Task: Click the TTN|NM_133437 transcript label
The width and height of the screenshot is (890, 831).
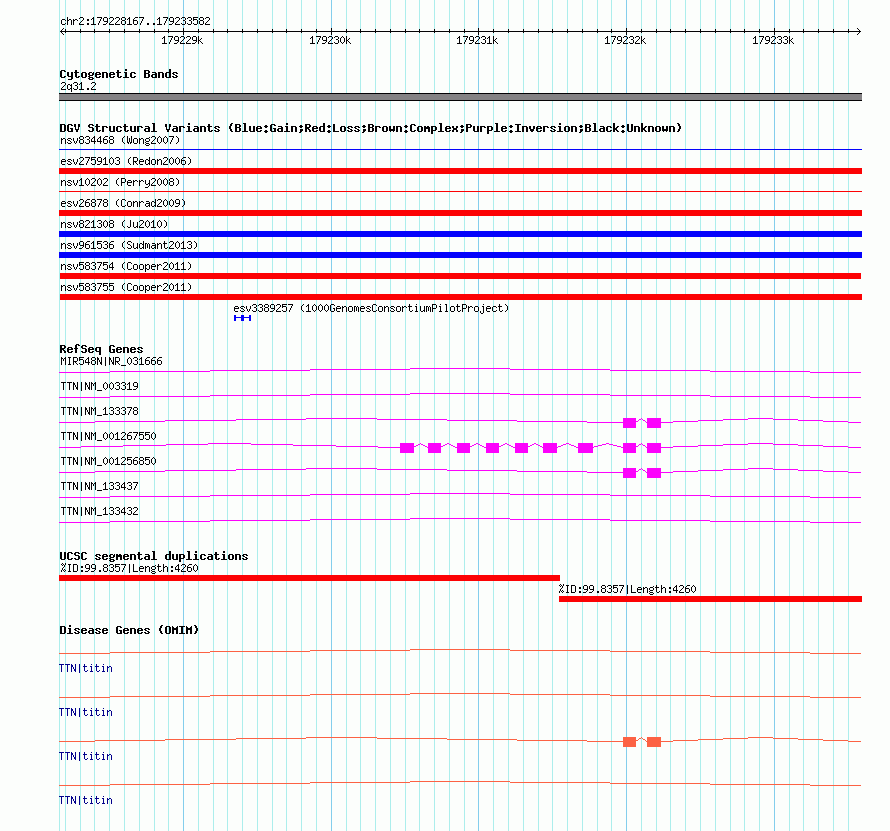Action: pyautogui.click(x=99, y=486)
